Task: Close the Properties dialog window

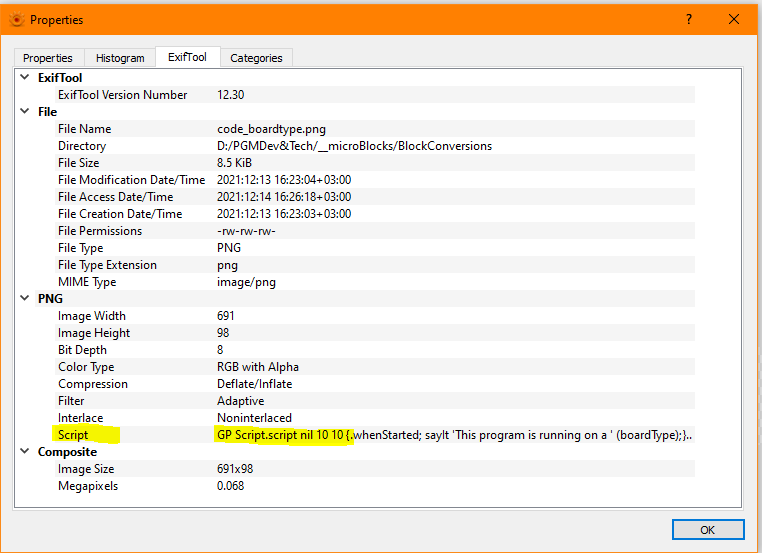Action: point(734,19)
